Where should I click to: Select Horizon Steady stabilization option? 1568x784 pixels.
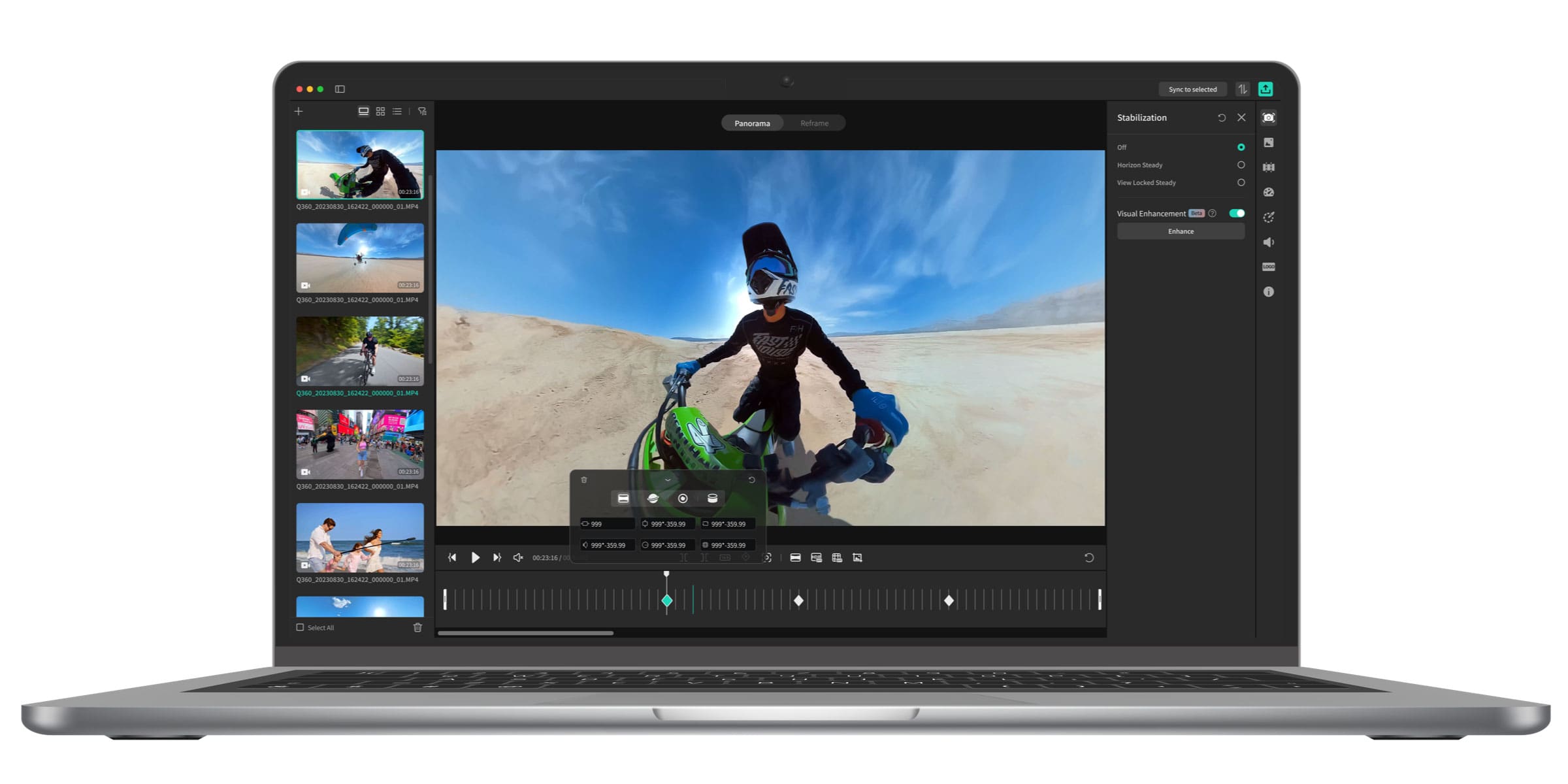[1241, 165]
